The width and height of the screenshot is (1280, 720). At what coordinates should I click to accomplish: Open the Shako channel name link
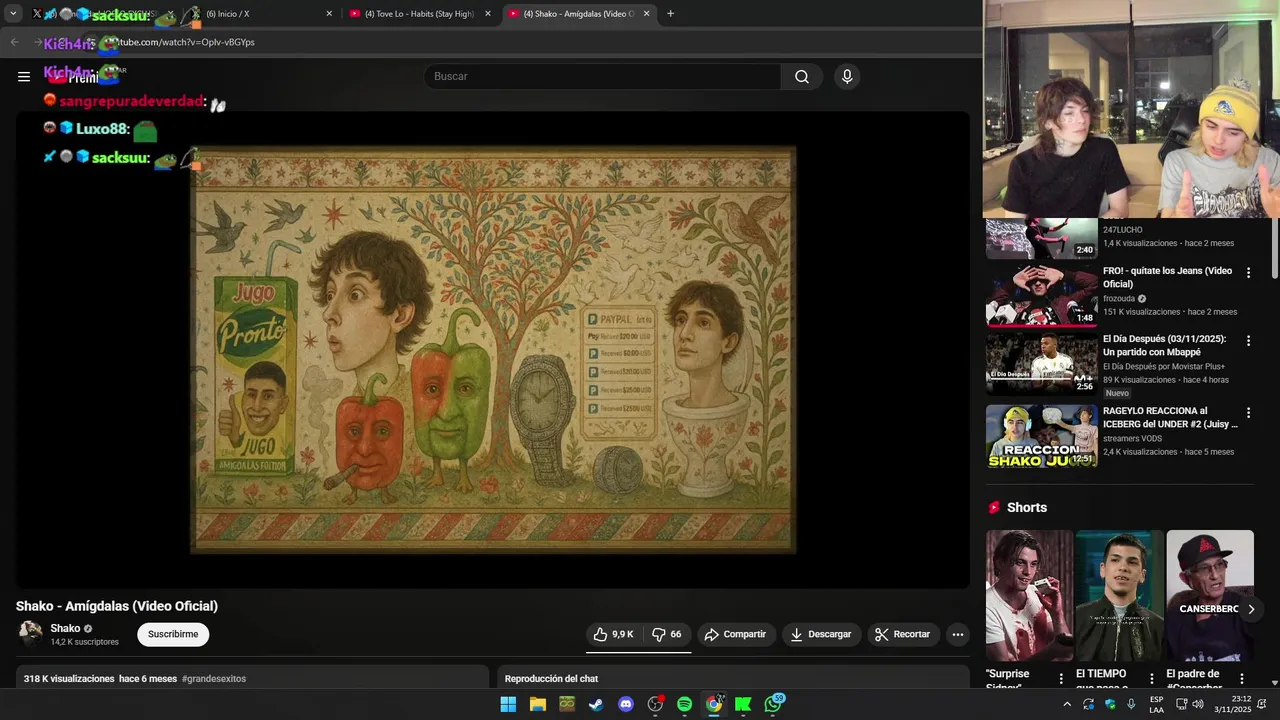(x=65, y=629)
